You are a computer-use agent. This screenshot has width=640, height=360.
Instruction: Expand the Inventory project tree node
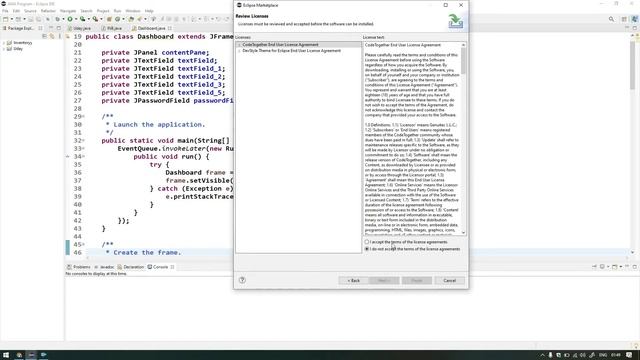(4, 42)
